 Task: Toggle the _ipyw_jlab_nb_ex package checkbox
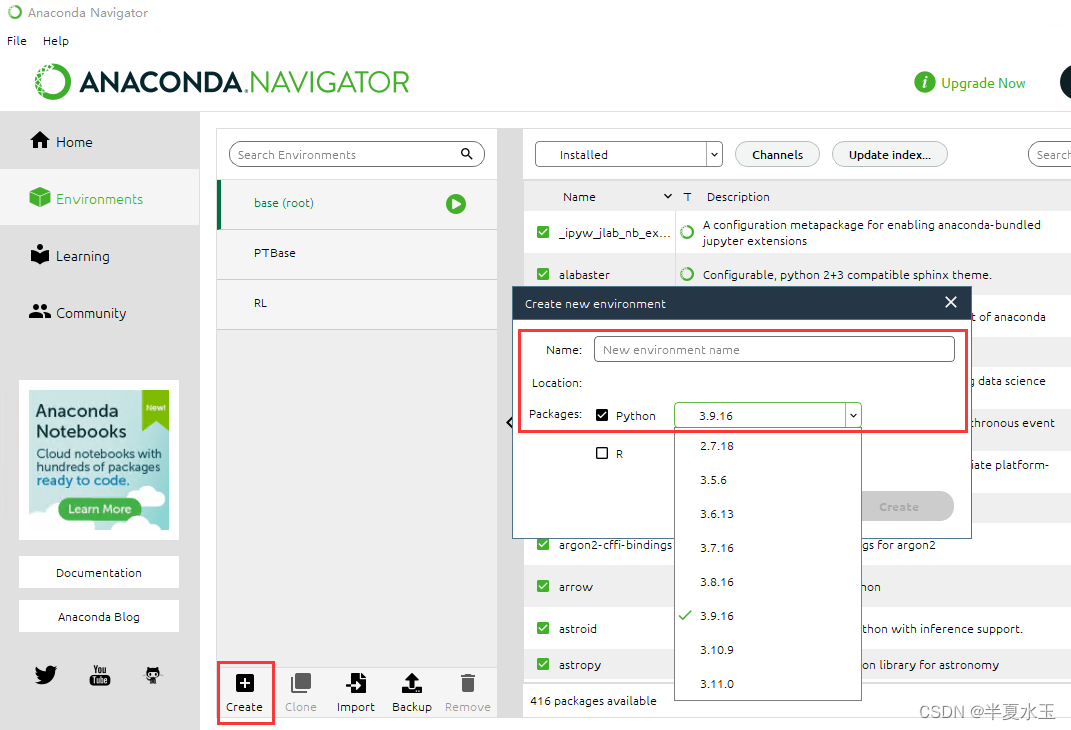tap(543, 232)
